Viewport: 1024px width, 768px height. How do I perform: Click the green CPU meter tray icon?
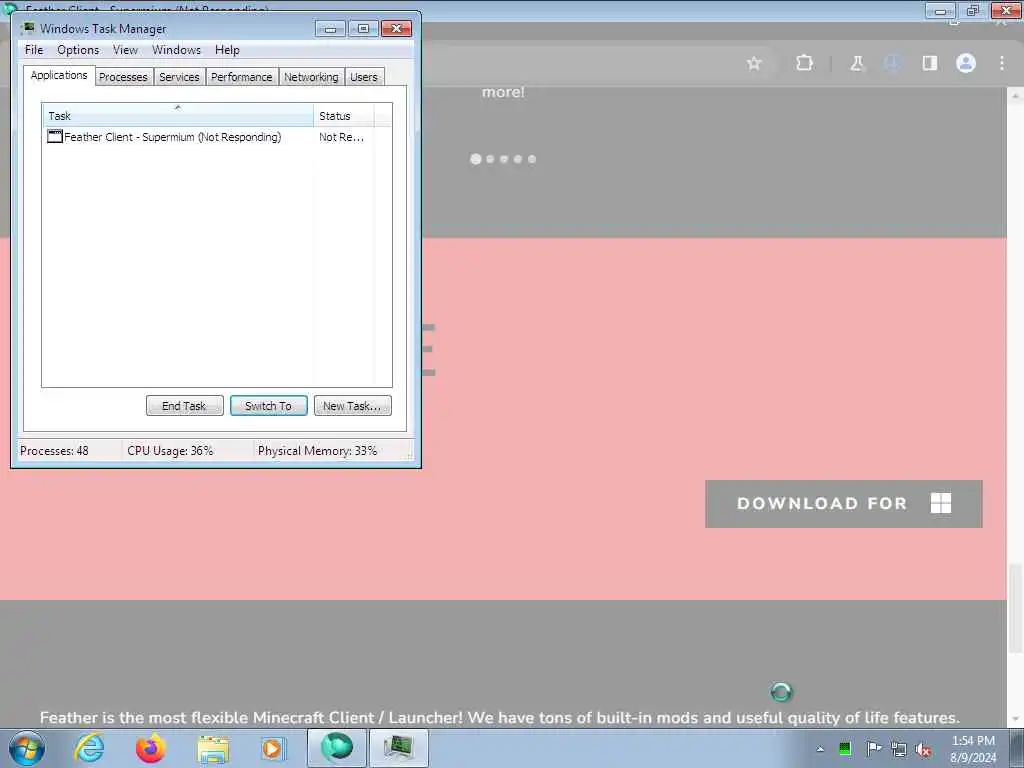coord(845,749)
